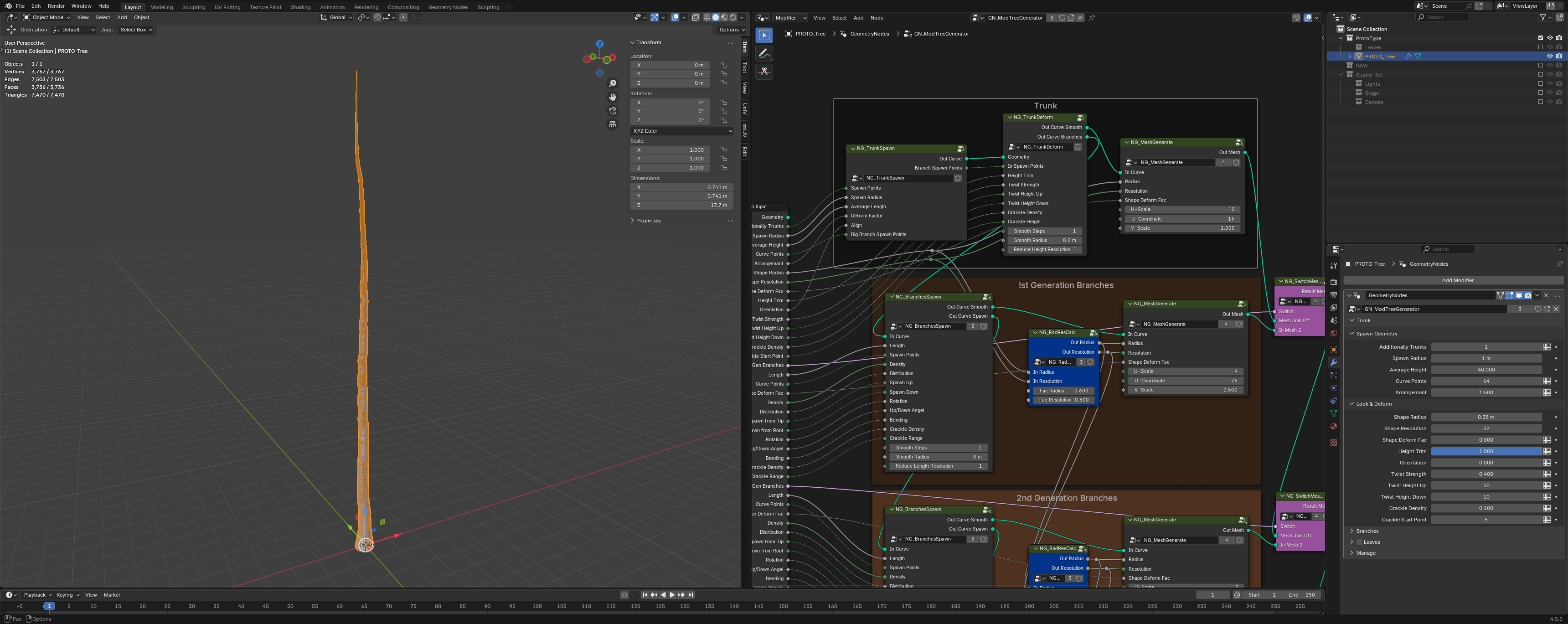
Task: Click the Add Modifier button
Action: [x=1458, y=280]
